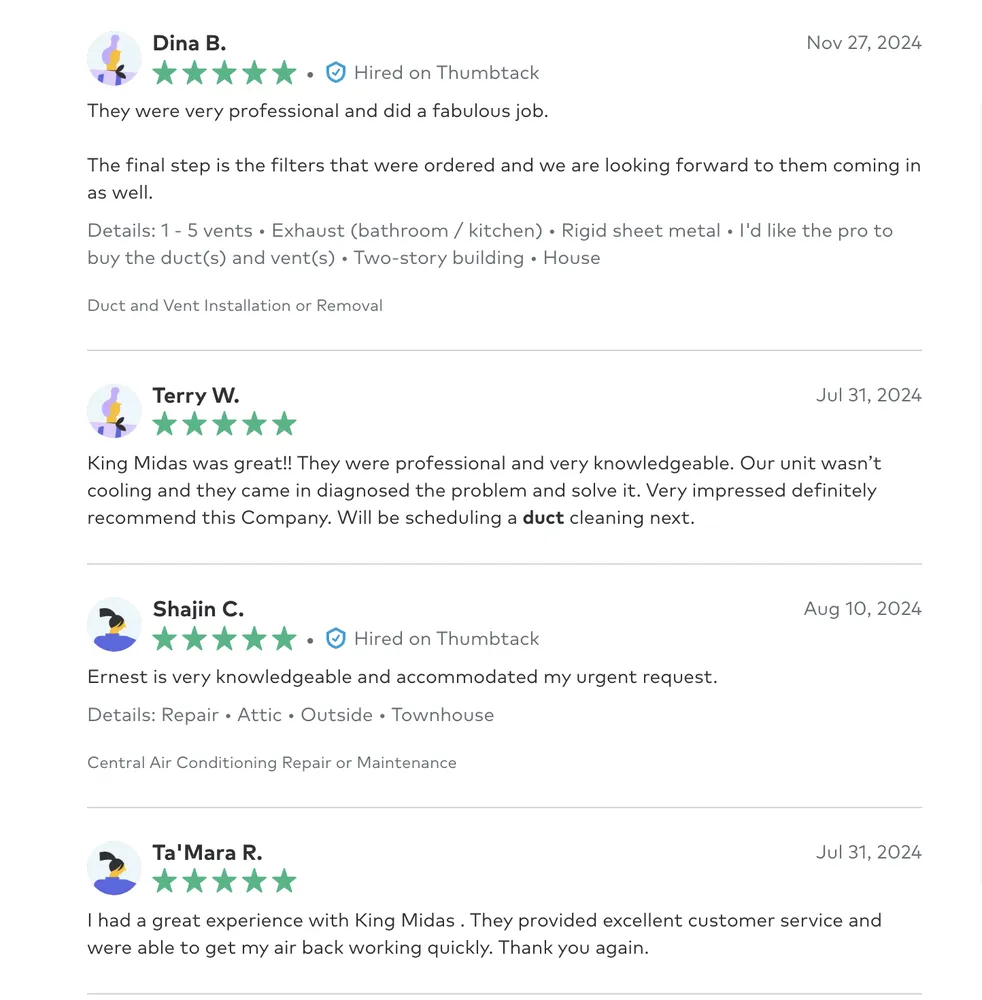The height and width of the screenshot is (1000, 982).
Task: Click Terry W.'s five-star rating
Action: point(224,425)
